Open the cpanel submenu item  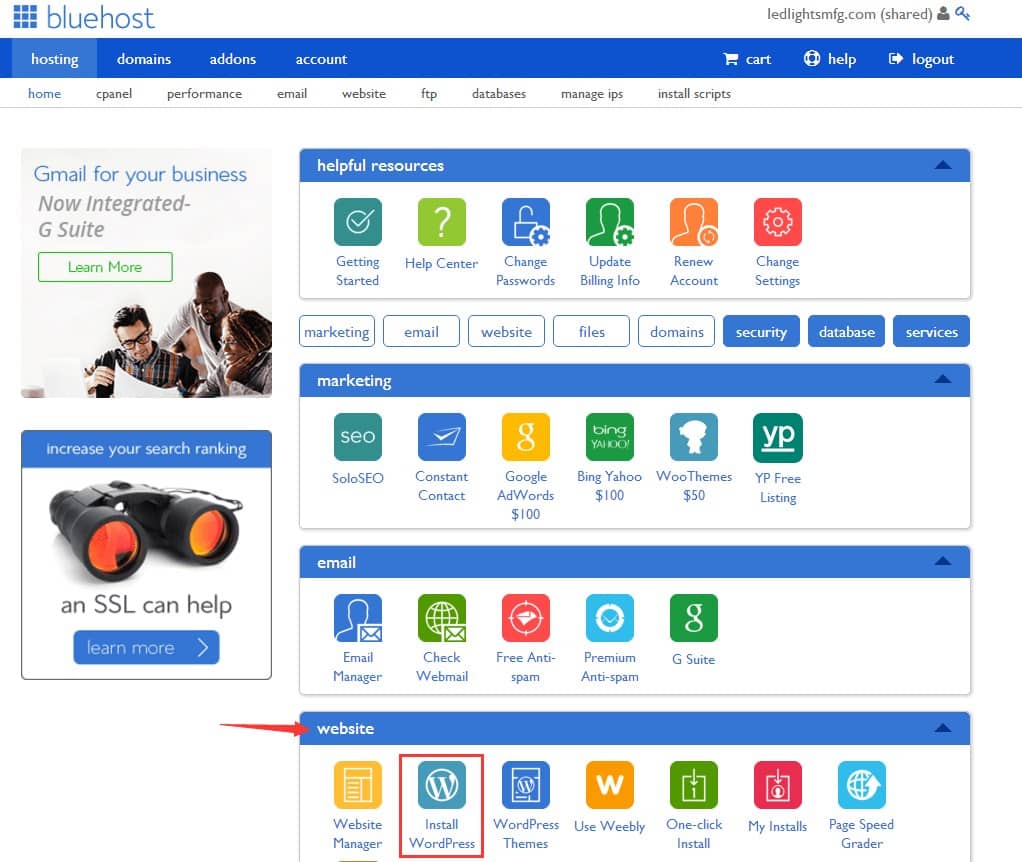[114, 94]
